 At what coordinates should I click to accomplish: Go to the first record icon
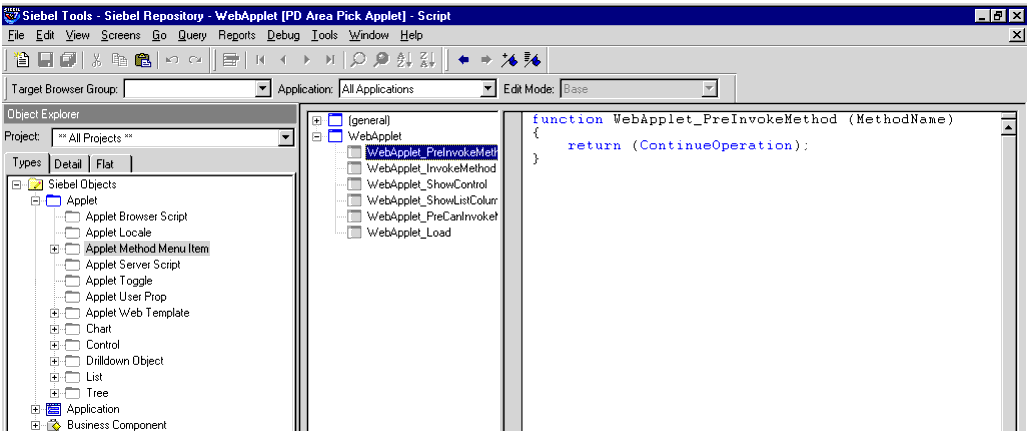tap(260, 60)
